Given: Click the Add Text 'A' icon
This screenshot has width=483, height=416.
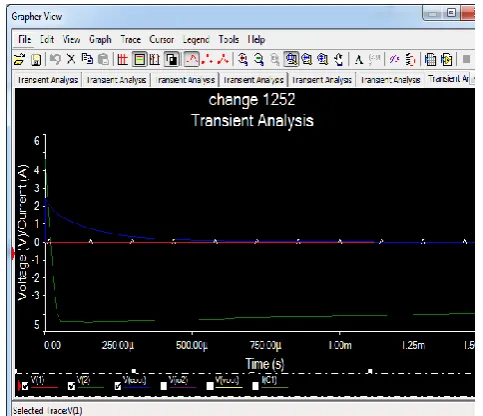Looking at the screenshot, I should tap(359, 60).
